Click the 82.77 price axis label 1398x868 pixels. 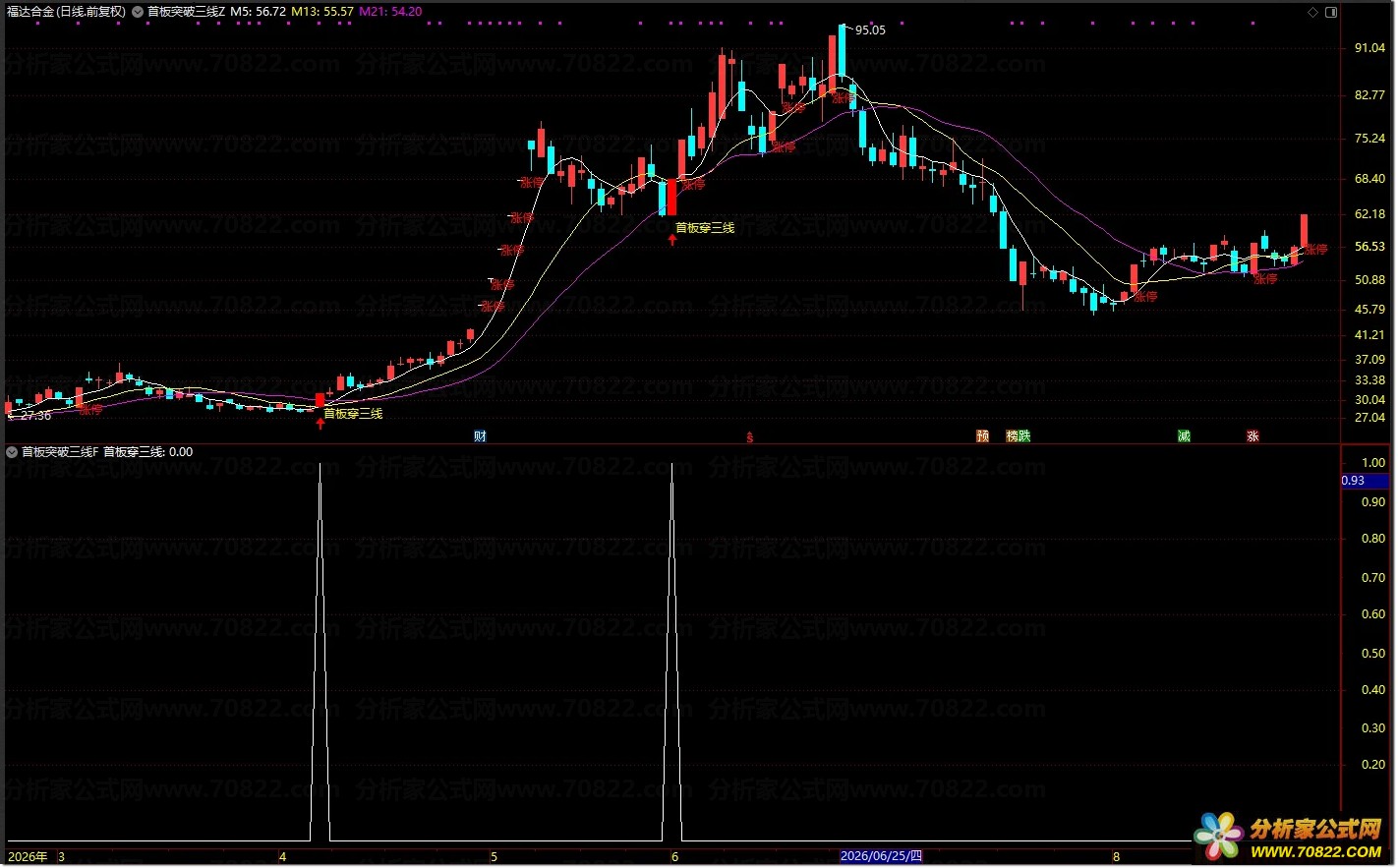[x=1369, y=95]
